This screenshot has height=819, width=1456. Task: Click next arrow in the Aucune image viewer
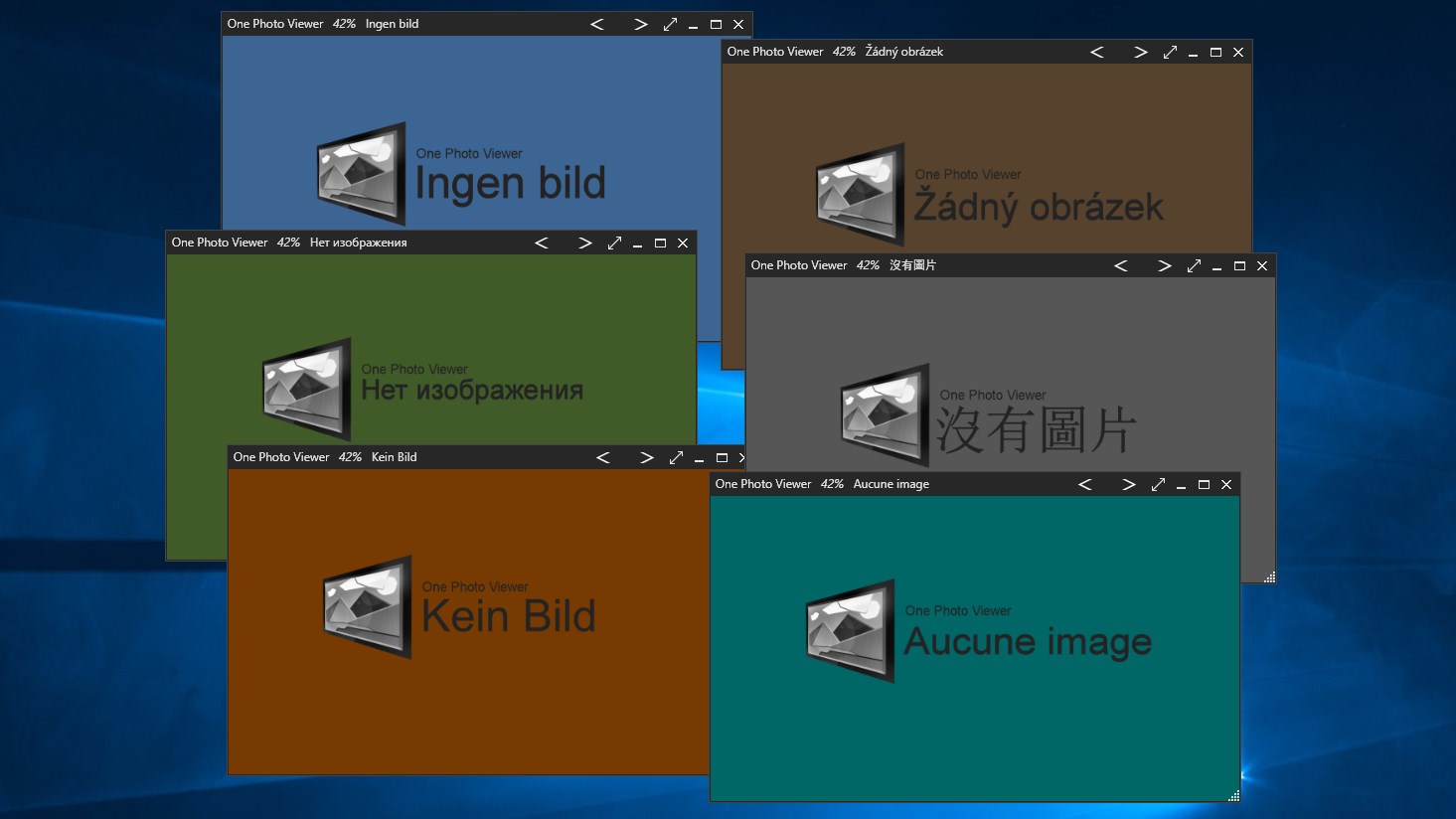click(x=1128, y=484)
